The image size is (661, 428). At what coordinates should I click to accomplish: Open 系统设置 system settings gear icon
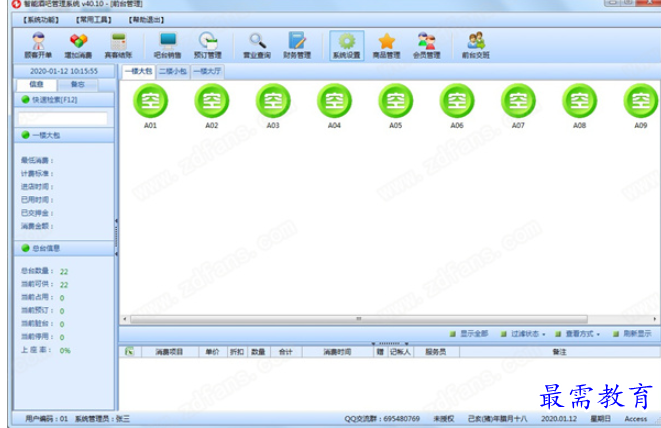tap(347, 46)
